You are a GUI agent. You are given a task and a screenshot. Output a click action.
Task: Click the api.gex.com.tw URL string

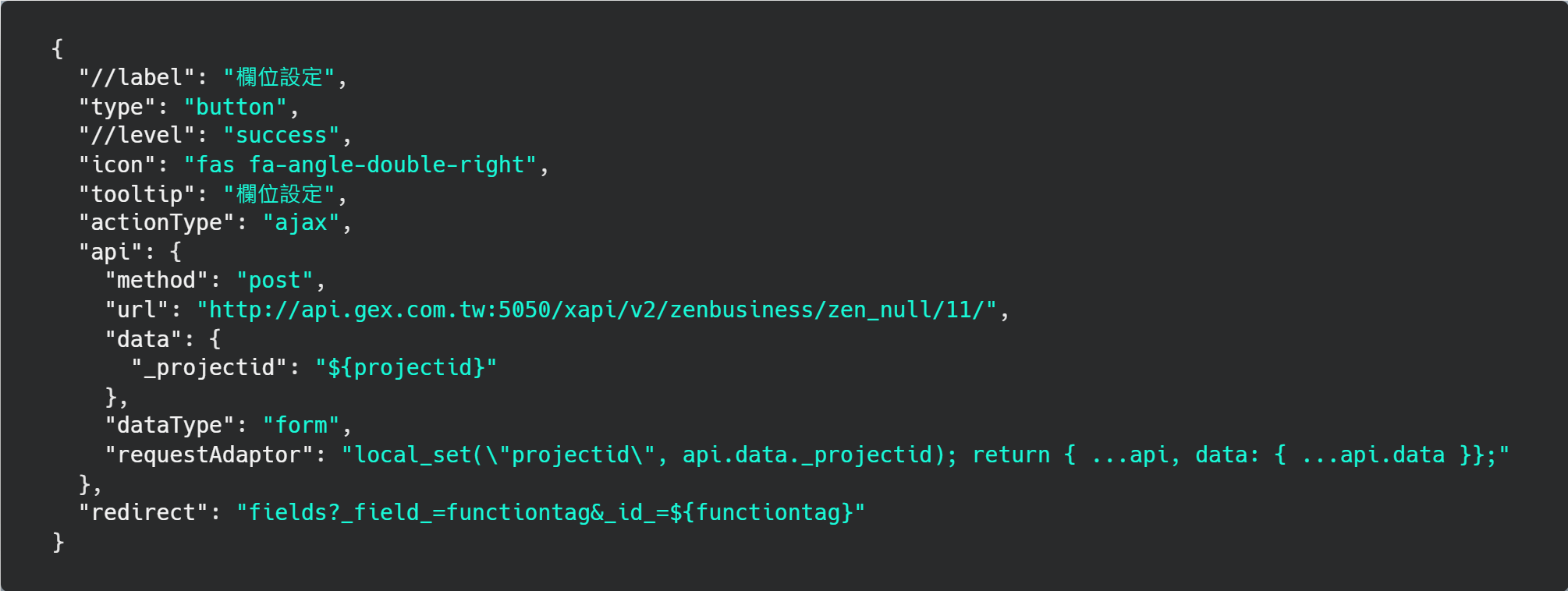pyautogui.click(x=597, y=310)
